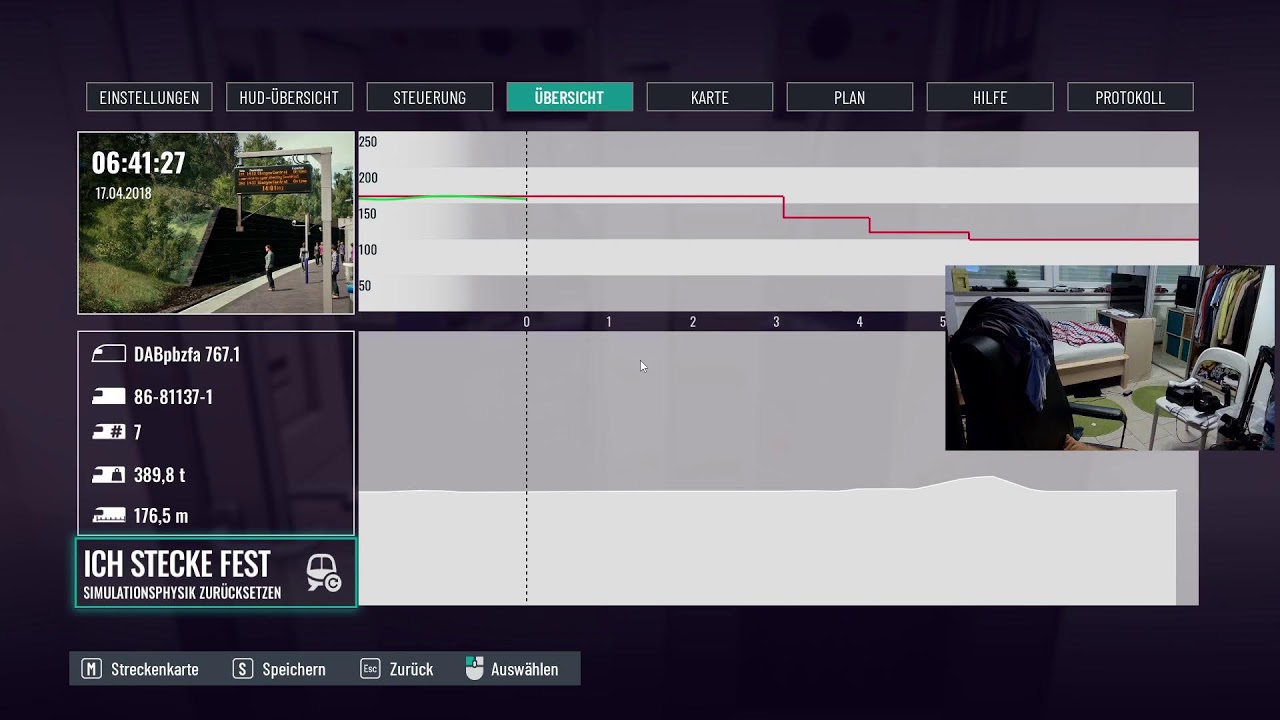Click the mouse icon next to Auswählen
The width and height of the screenshot is (1280, 720).
474,669
